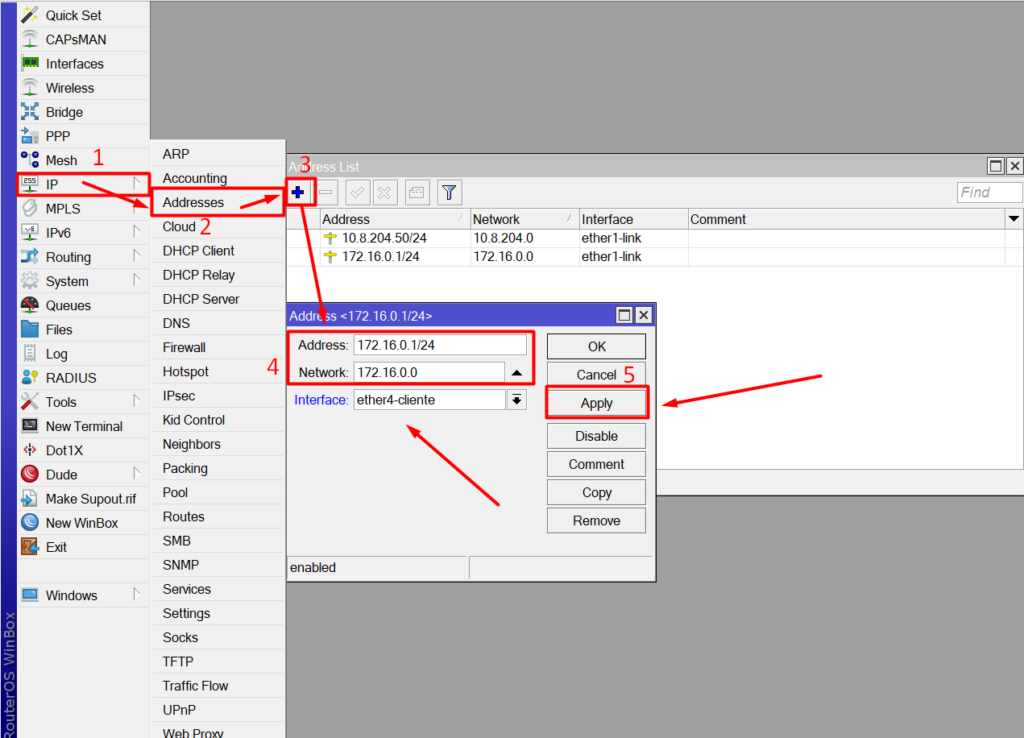Screen dimensions: 1024x738
Task: Click the Interfaces icon in sidebar
Action: 29,63
